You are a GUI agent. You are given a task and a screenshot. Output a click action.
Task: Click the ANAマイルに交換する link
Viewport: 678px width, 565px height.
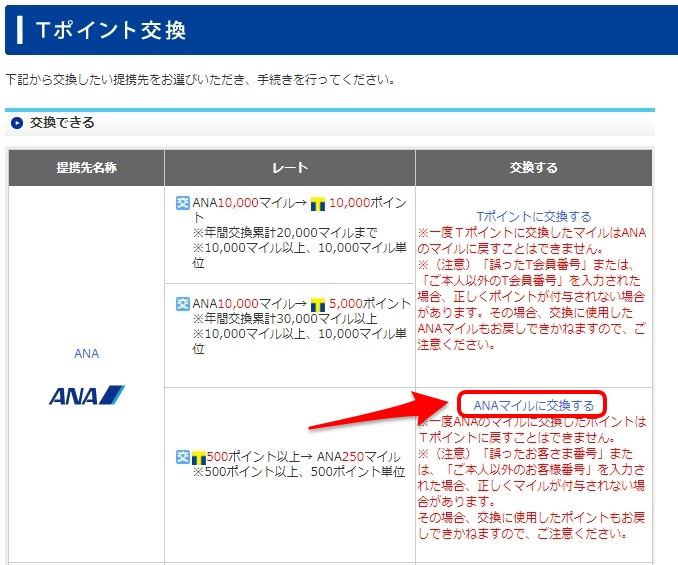534,405
